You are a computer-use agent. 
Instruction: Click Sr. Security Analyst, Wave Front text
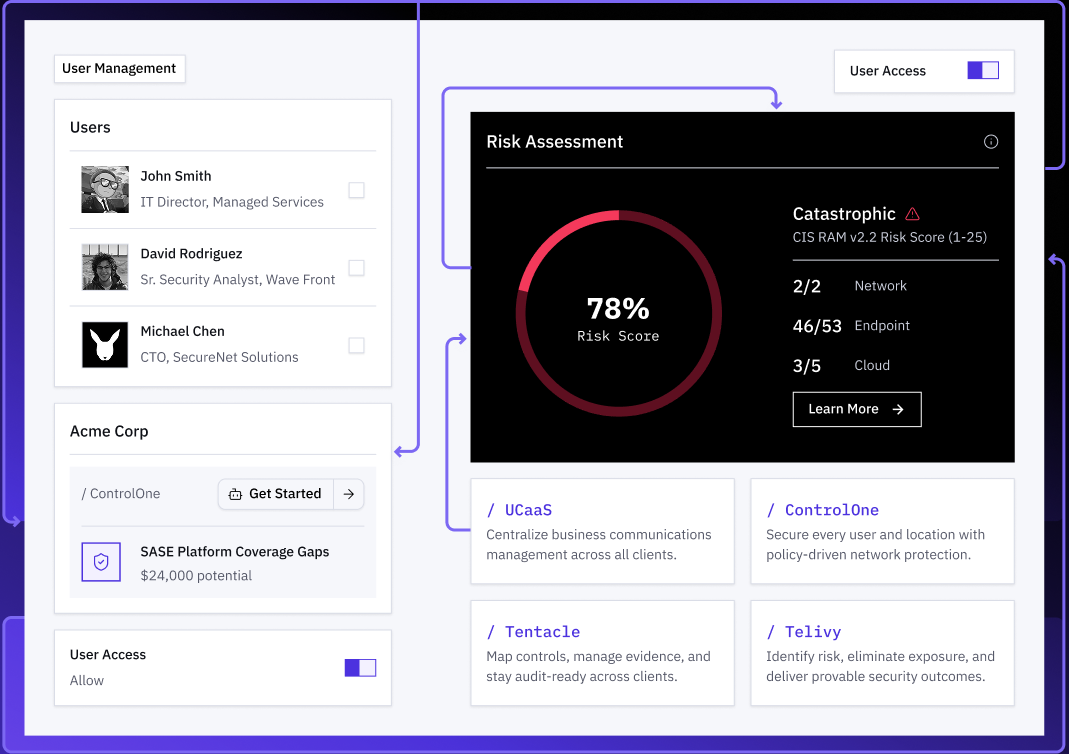237,280
